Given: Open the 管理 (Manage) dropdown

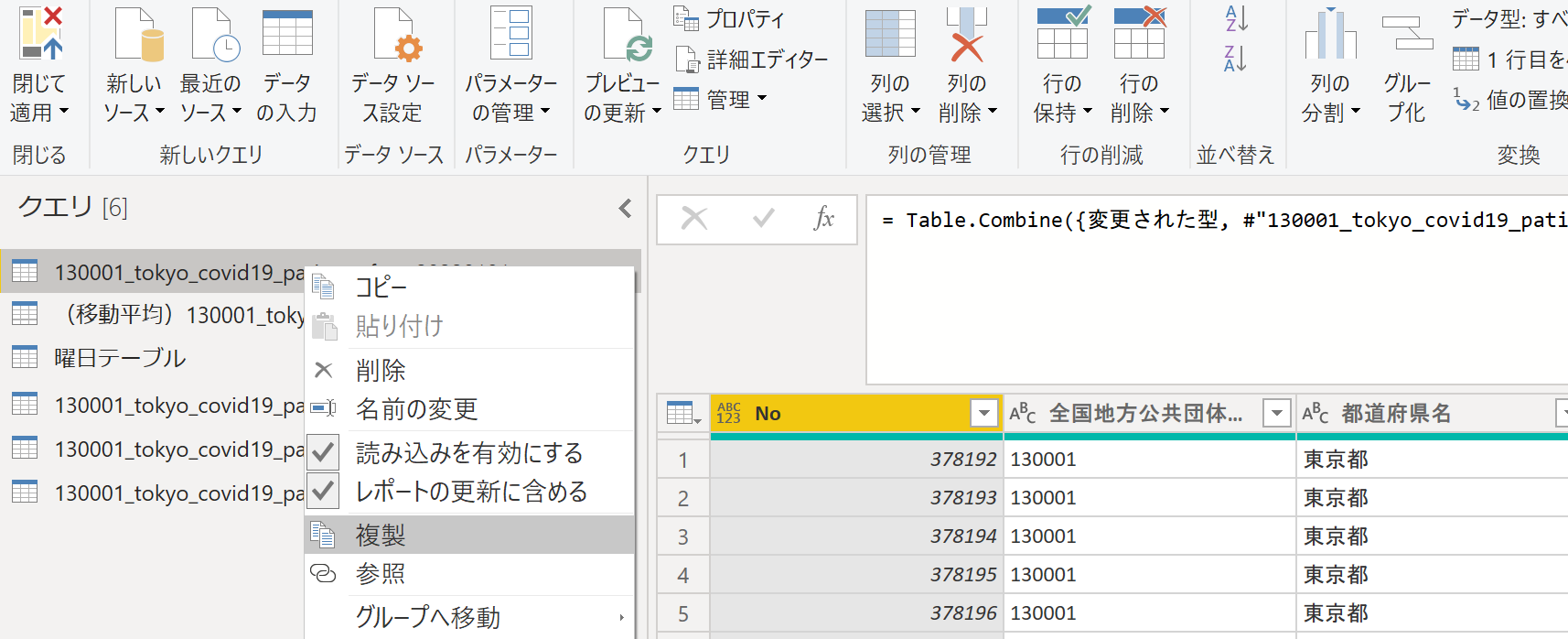Looking at the screenshot, I should click(x=720, y=99).
